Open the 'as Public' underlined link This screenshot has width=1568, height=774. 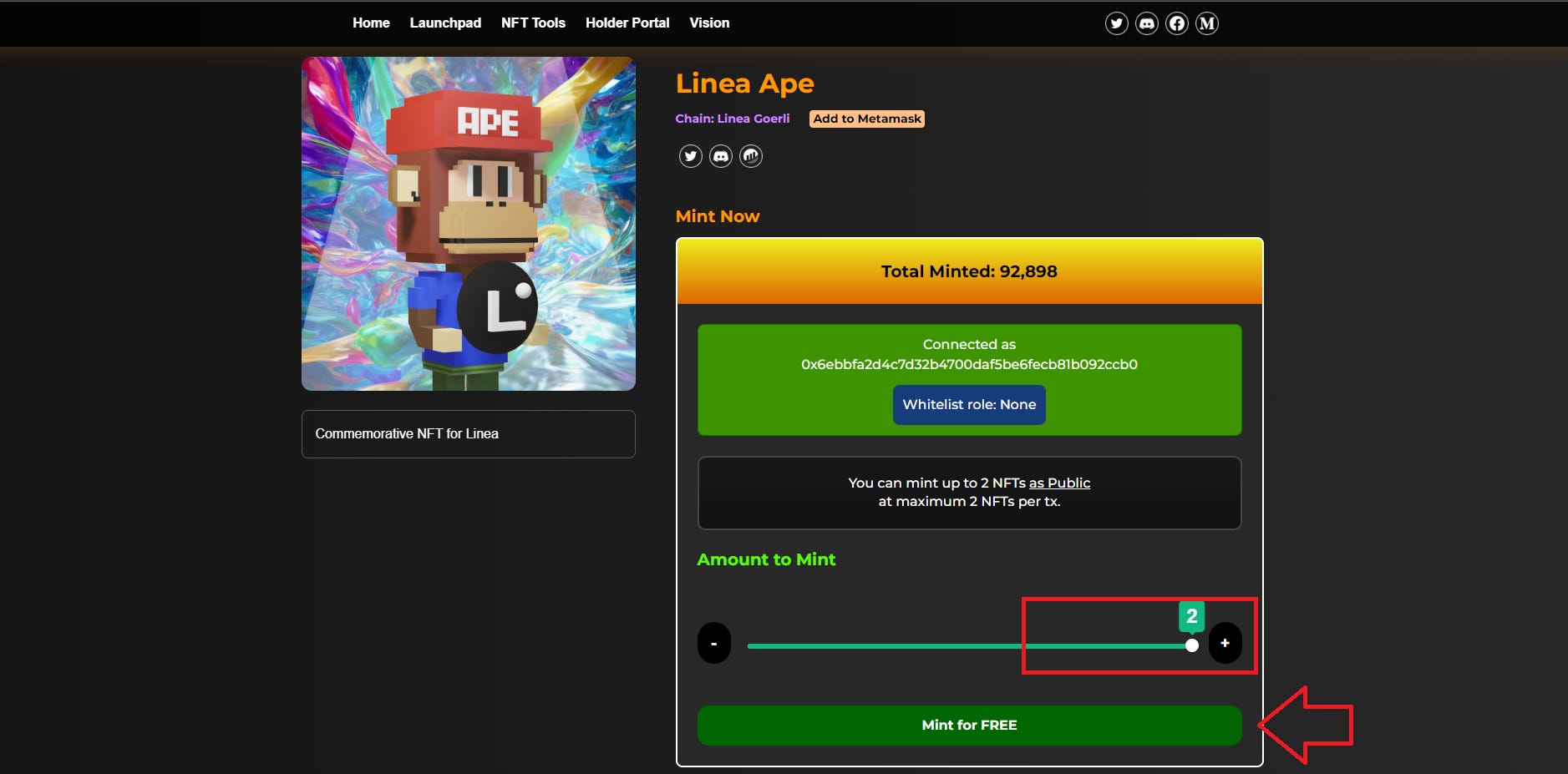coord(1059,483)
